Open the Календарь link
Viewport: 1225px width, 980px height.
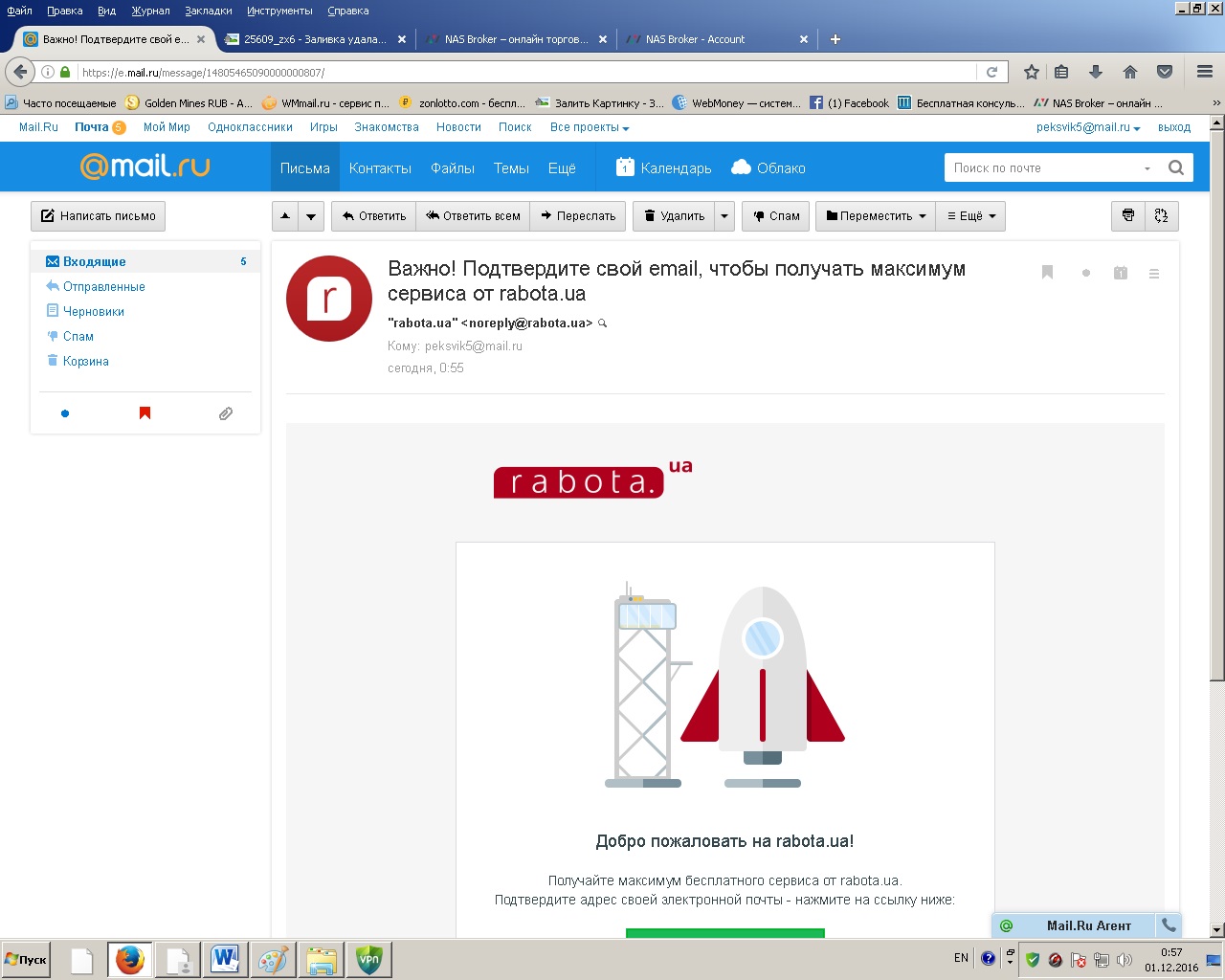click(664, 167)
